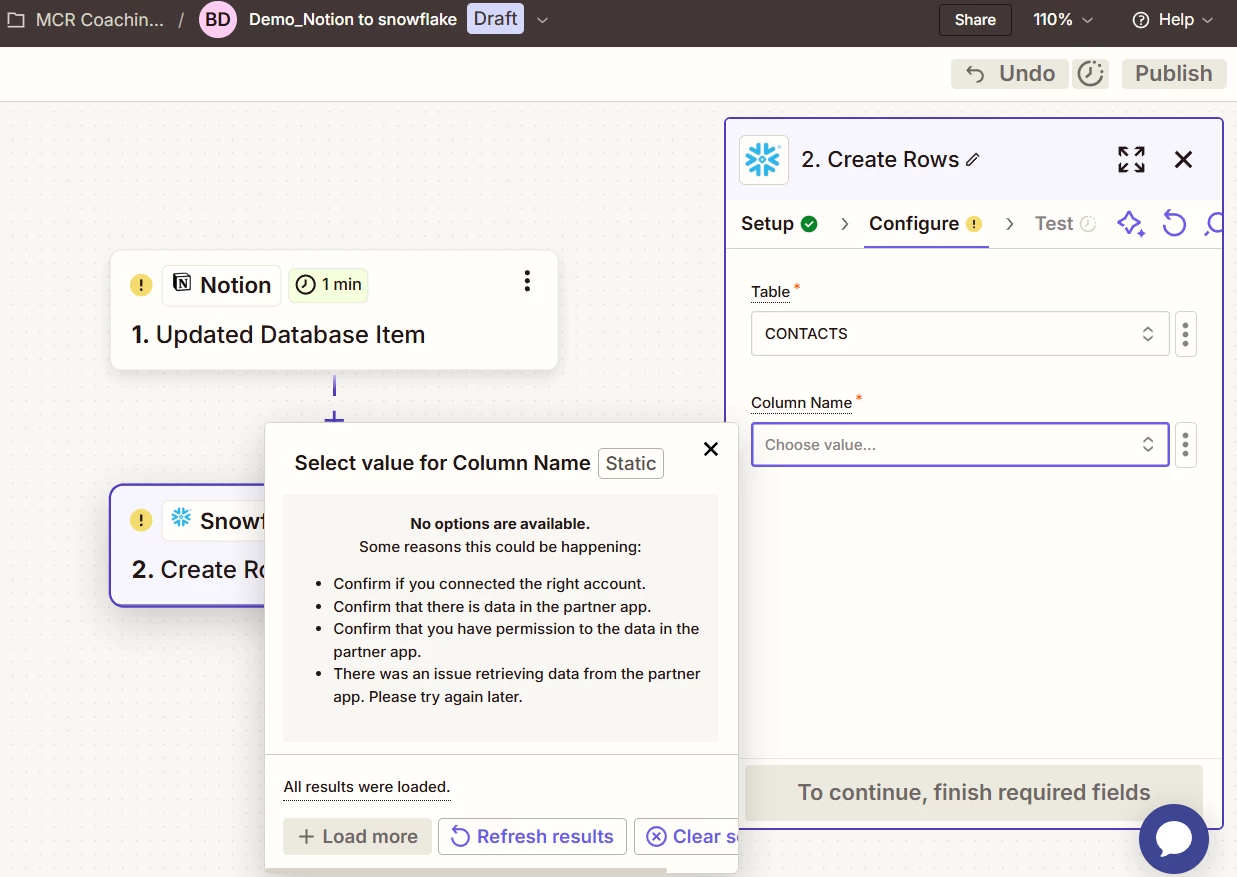This screenshot has height=877, width=1237.
Task: Click the Table field label
Action: 770,292
